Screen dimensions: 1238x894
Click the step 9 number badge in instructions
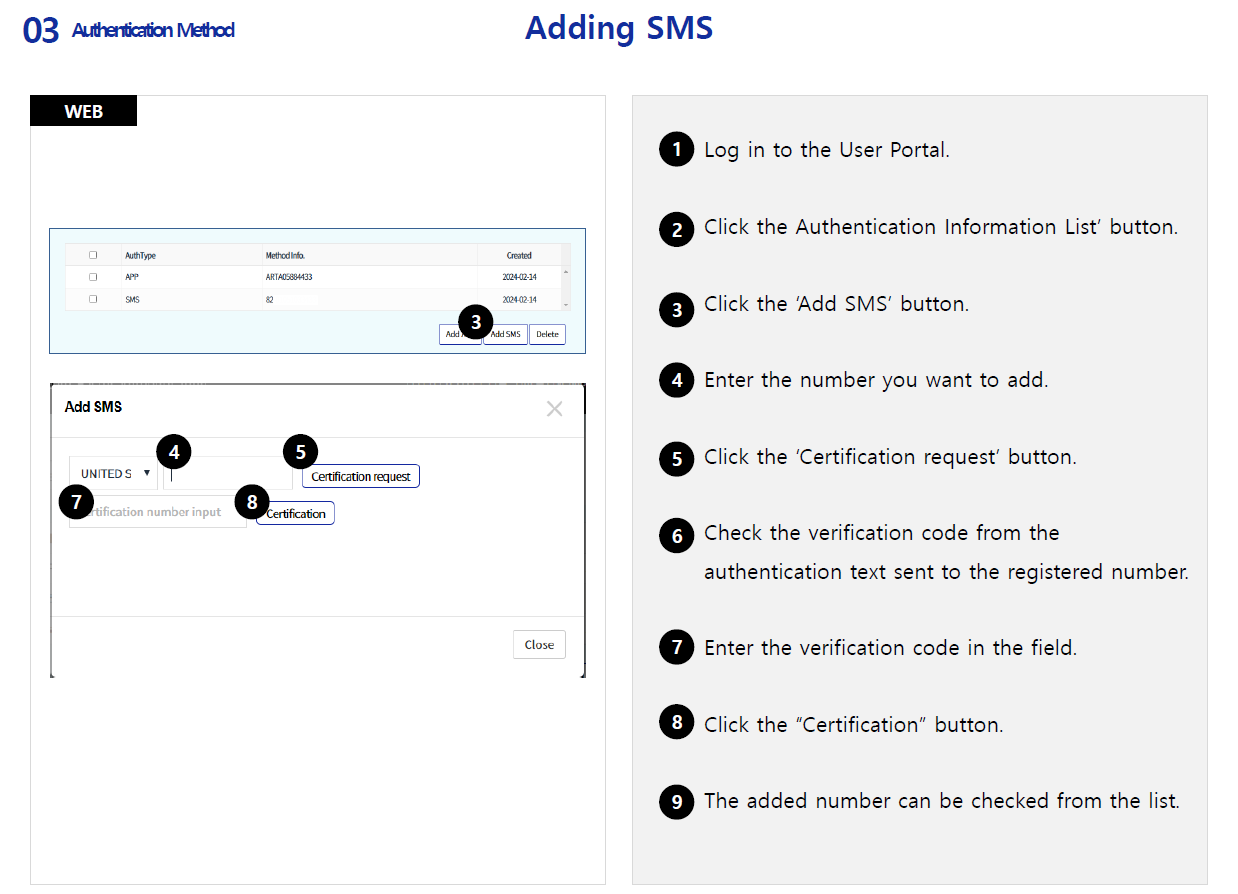point(677,802)
